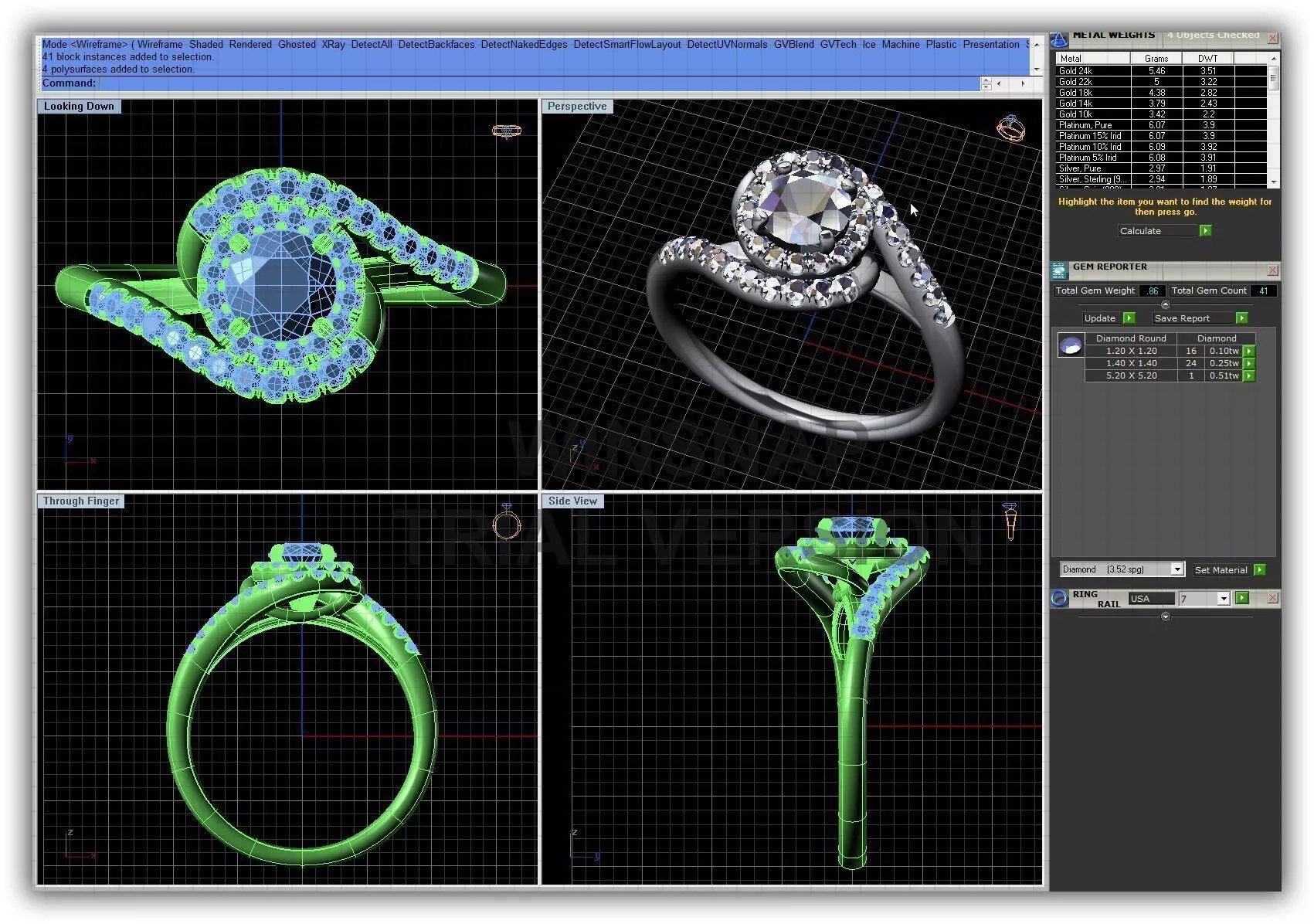Select Rendered display mode option
This screenshot has width=1314, height=924.
pyautogui.click(x=250, y=45)
